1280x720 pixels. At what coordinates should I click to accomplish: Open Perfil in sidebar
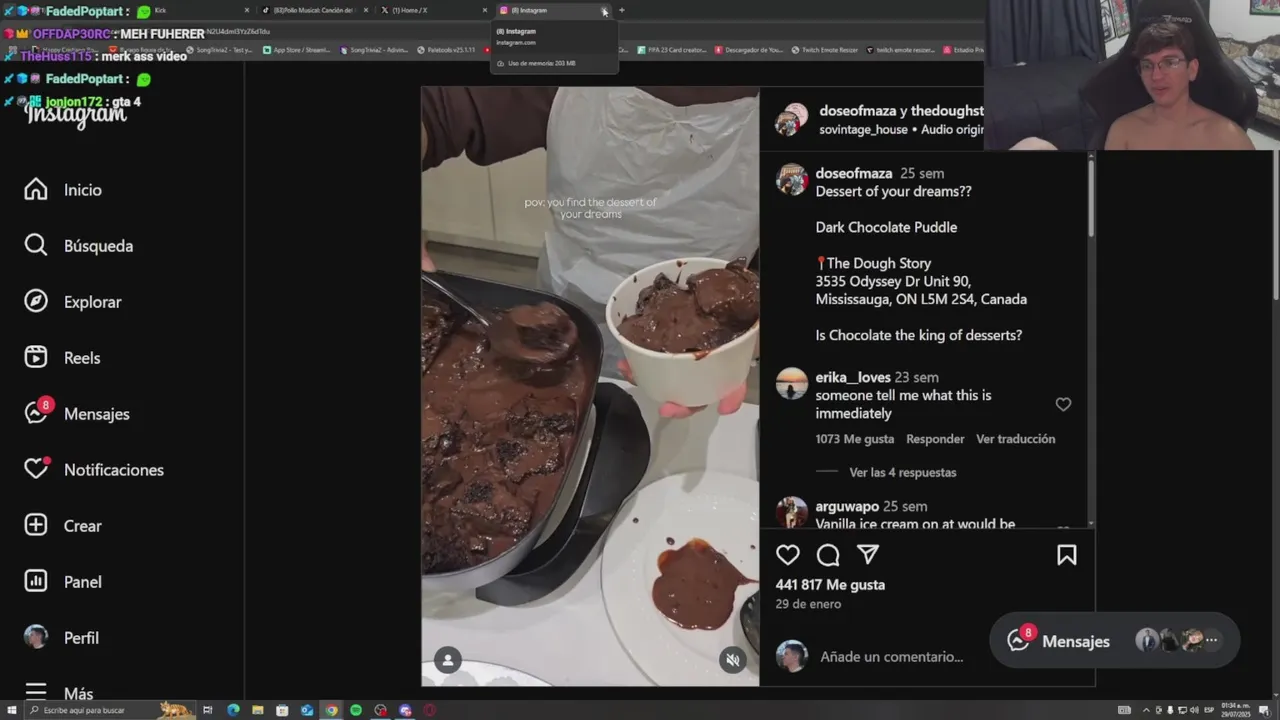(x=62, y=638)
